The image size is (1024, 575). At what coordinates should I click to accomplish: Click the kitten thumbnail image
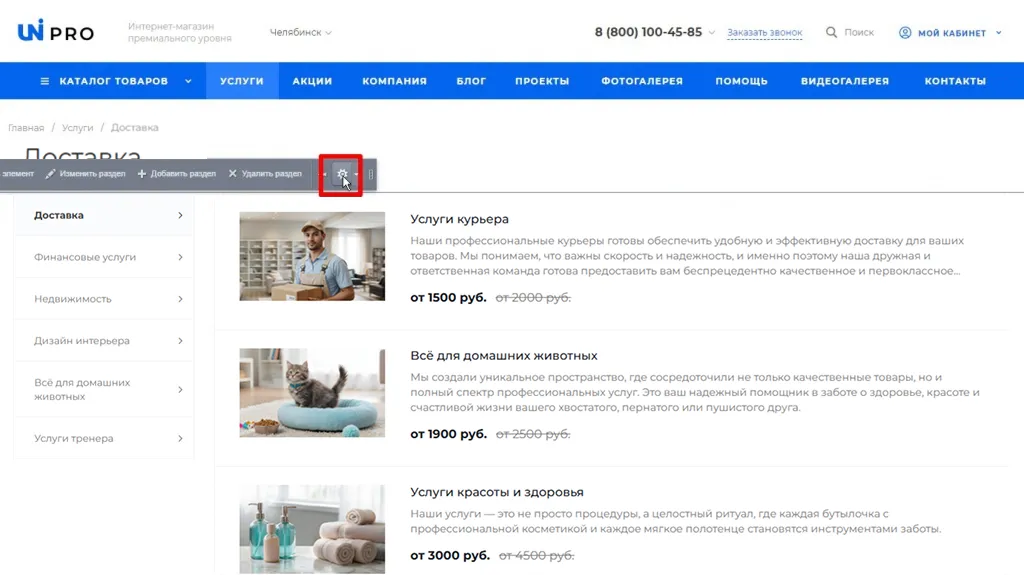click(312, 393)
